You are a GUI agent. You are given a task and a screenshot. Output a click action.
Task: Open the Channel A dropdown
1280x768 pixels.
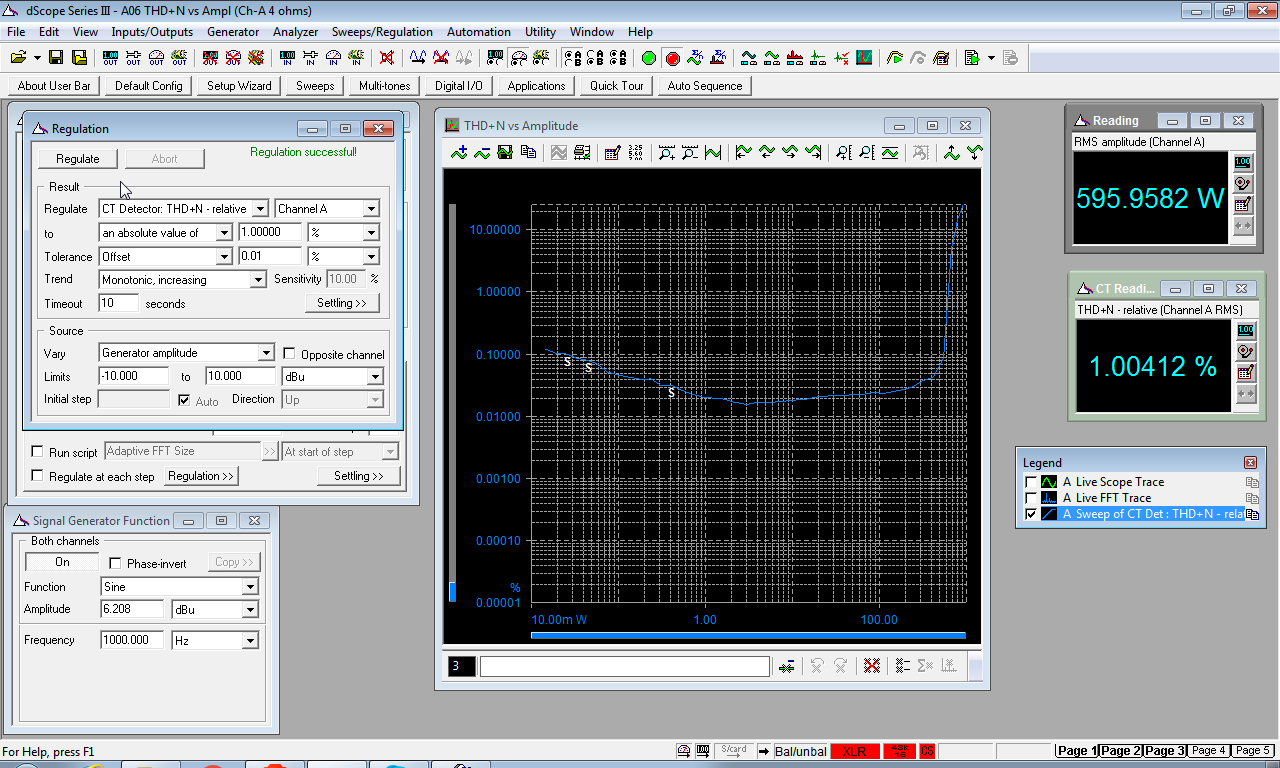(371, 209)
